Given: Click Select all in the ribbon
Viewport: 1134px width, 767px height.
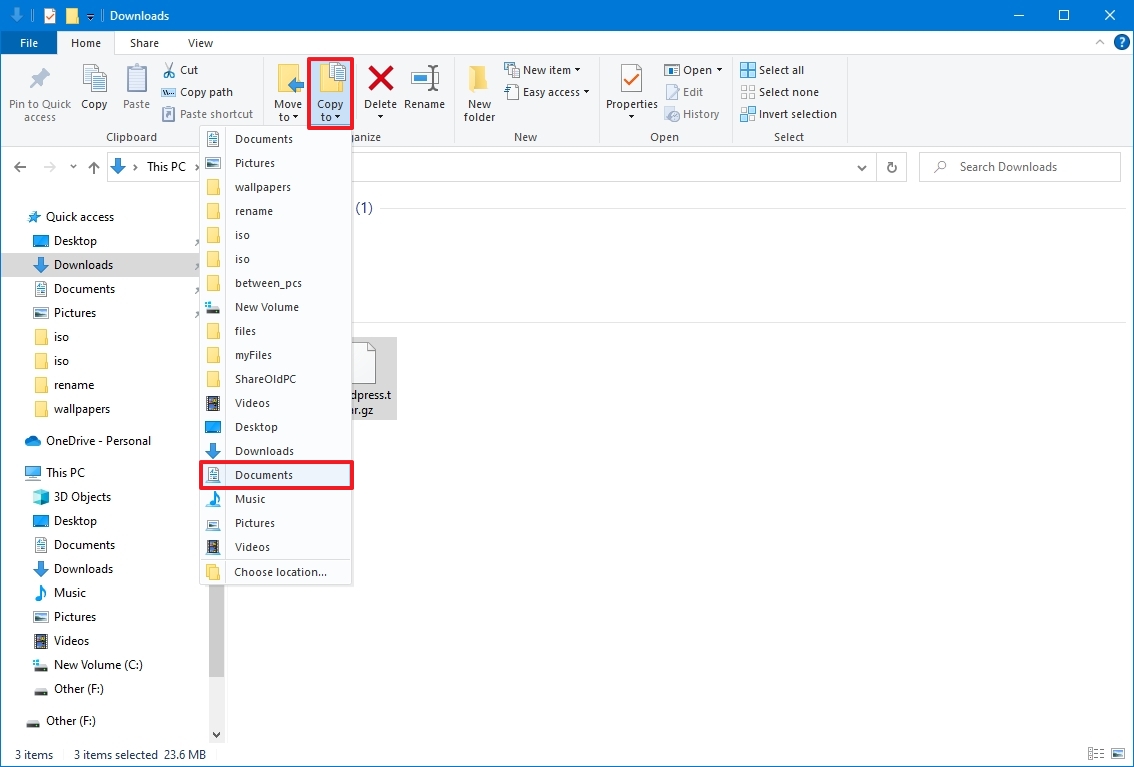Looking at the screenshot, I should (x=772, y=70).
